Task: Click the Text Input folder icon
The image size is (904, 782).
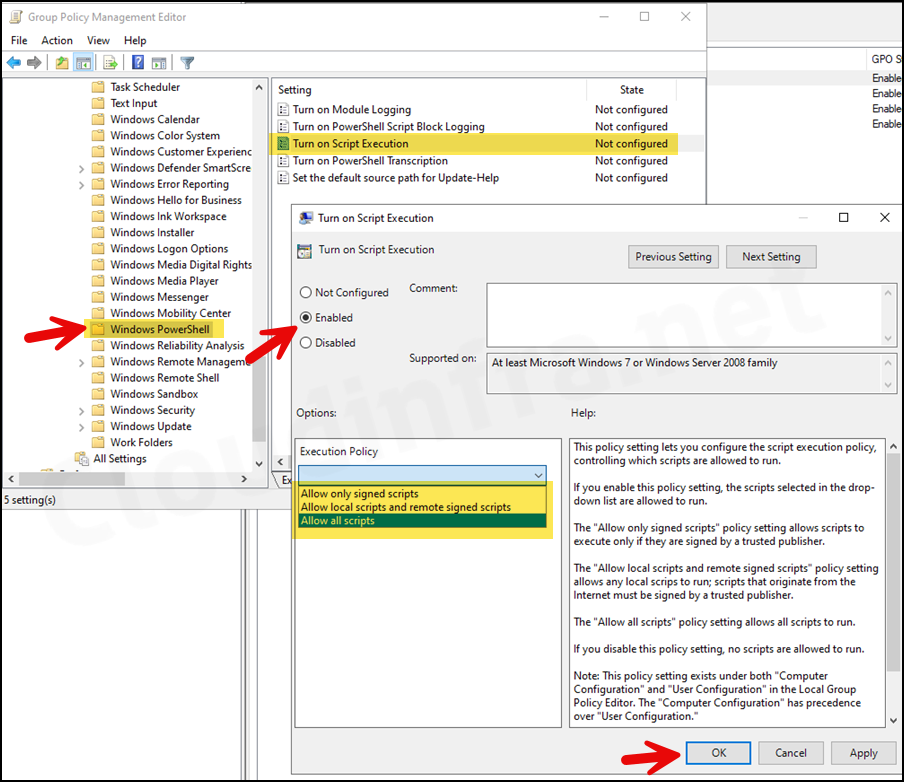Action: point(99,103)
